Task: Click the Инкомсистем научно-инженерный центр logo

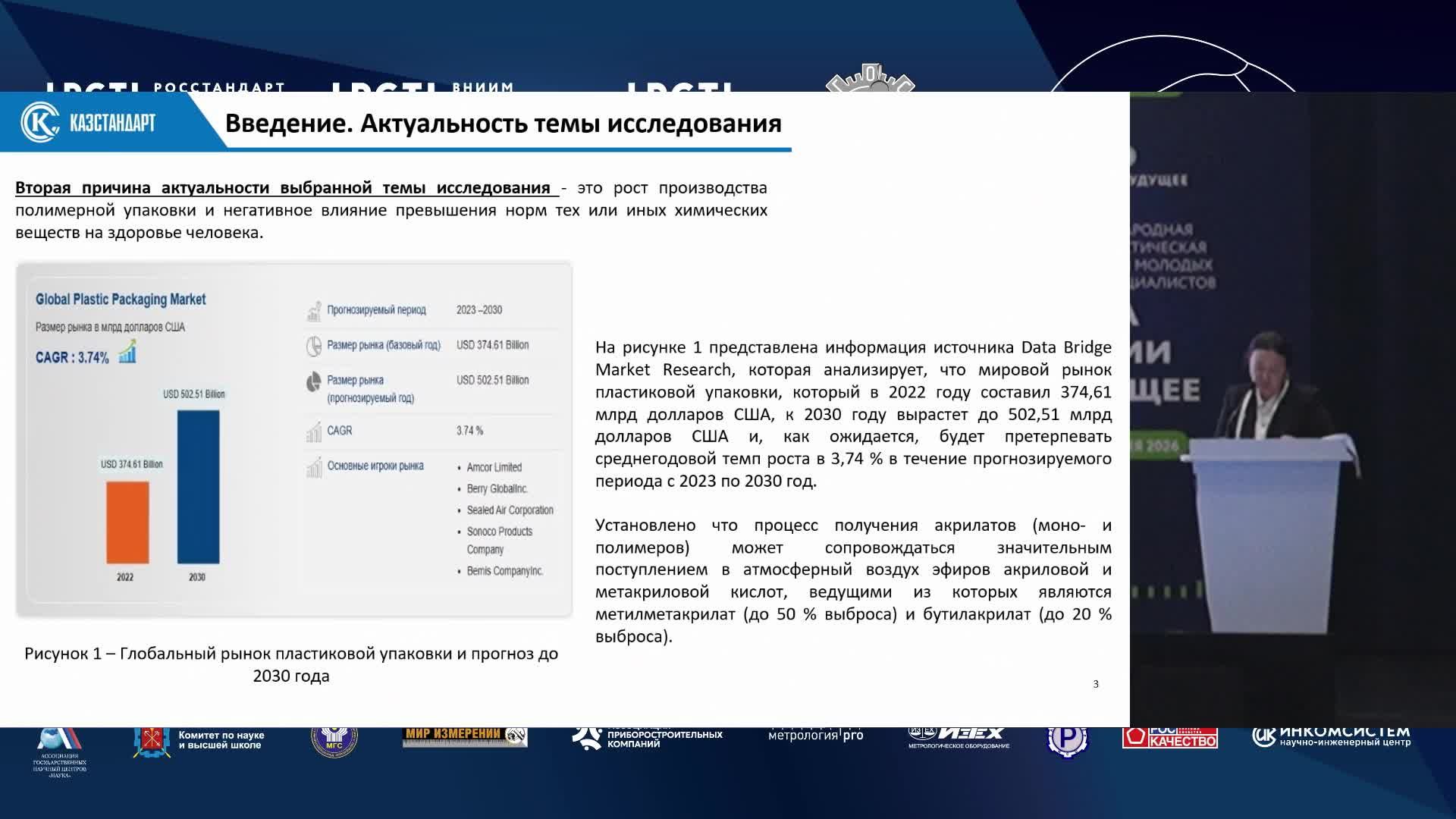Action: pos(1332,736)
